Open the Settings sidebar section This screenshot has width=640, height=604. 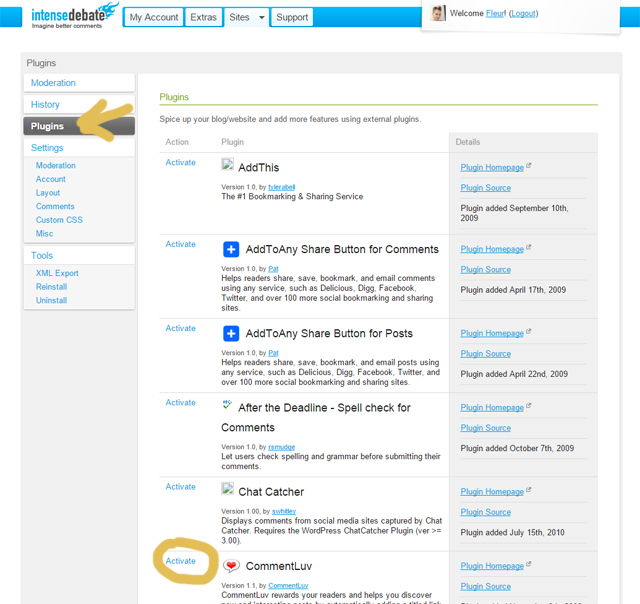point(79,148)
